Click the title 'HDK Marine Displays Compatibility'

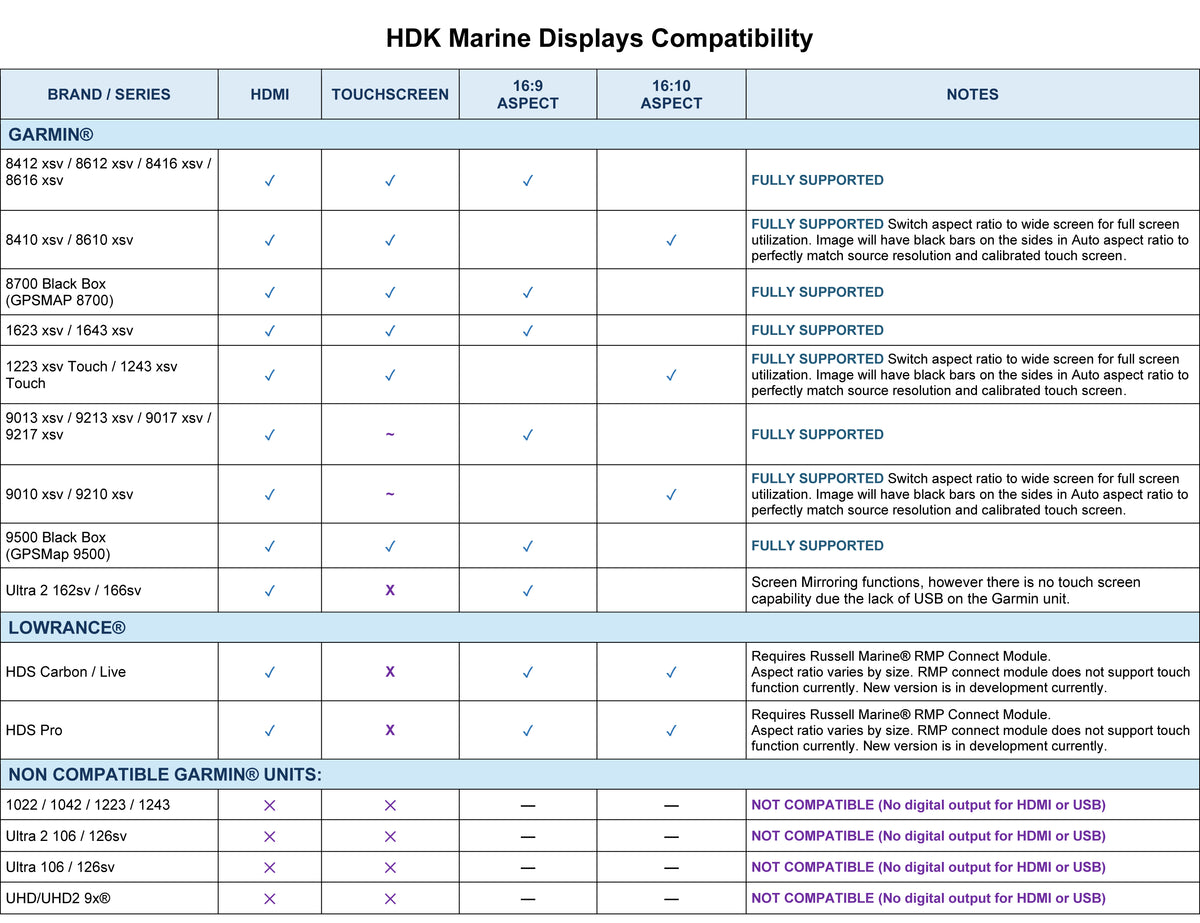click(x=600, y=39)
